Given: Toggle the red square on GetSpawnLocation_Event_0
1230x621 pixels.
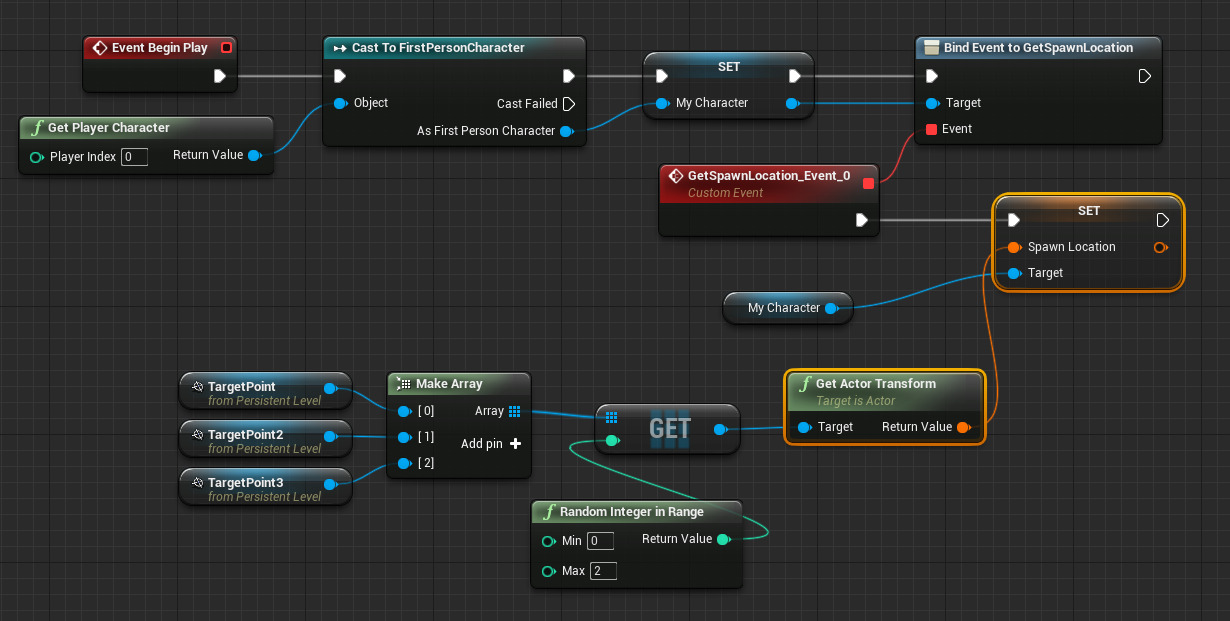Looking at the screenshot, I should click(869, 182).
